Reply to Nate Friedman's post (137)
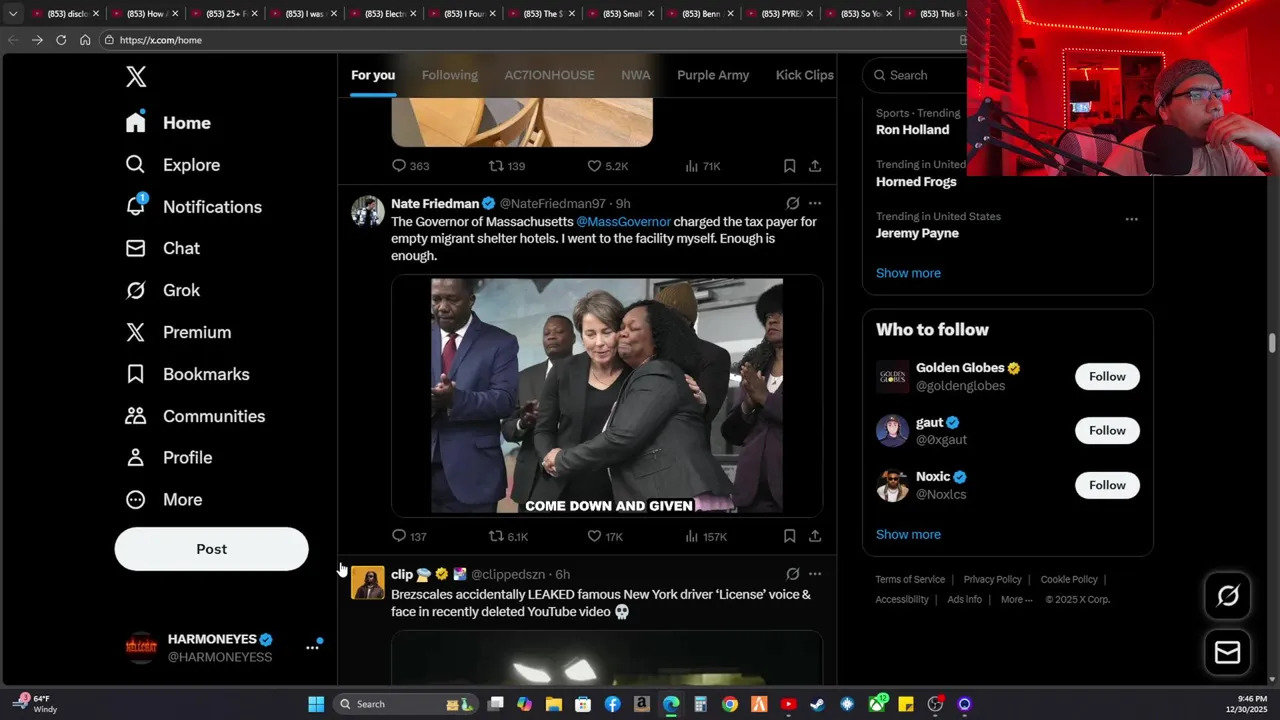This screenshot has height=720, width=1280. [409, 537]
